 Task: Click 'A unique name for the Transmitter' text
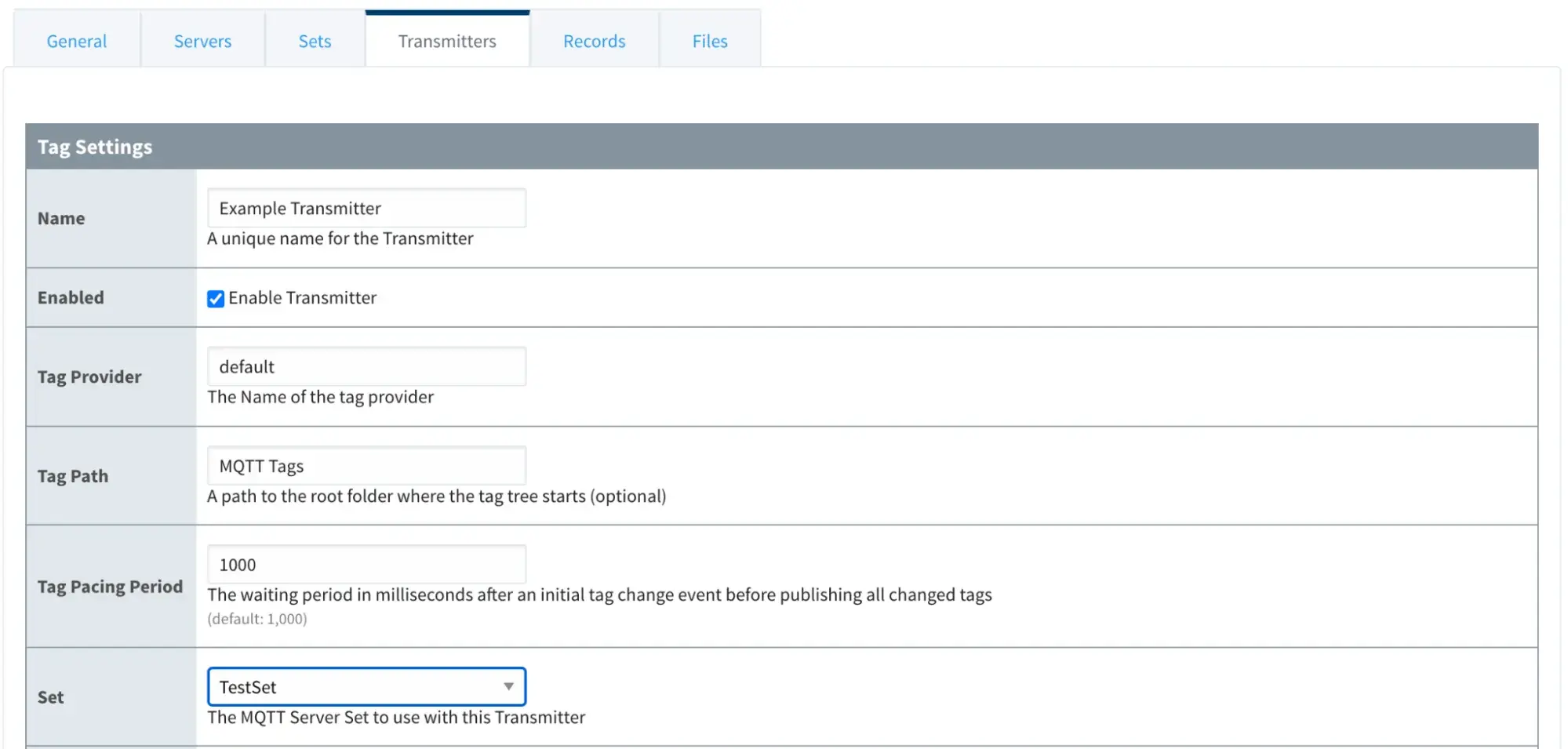[x=340, y=238]
